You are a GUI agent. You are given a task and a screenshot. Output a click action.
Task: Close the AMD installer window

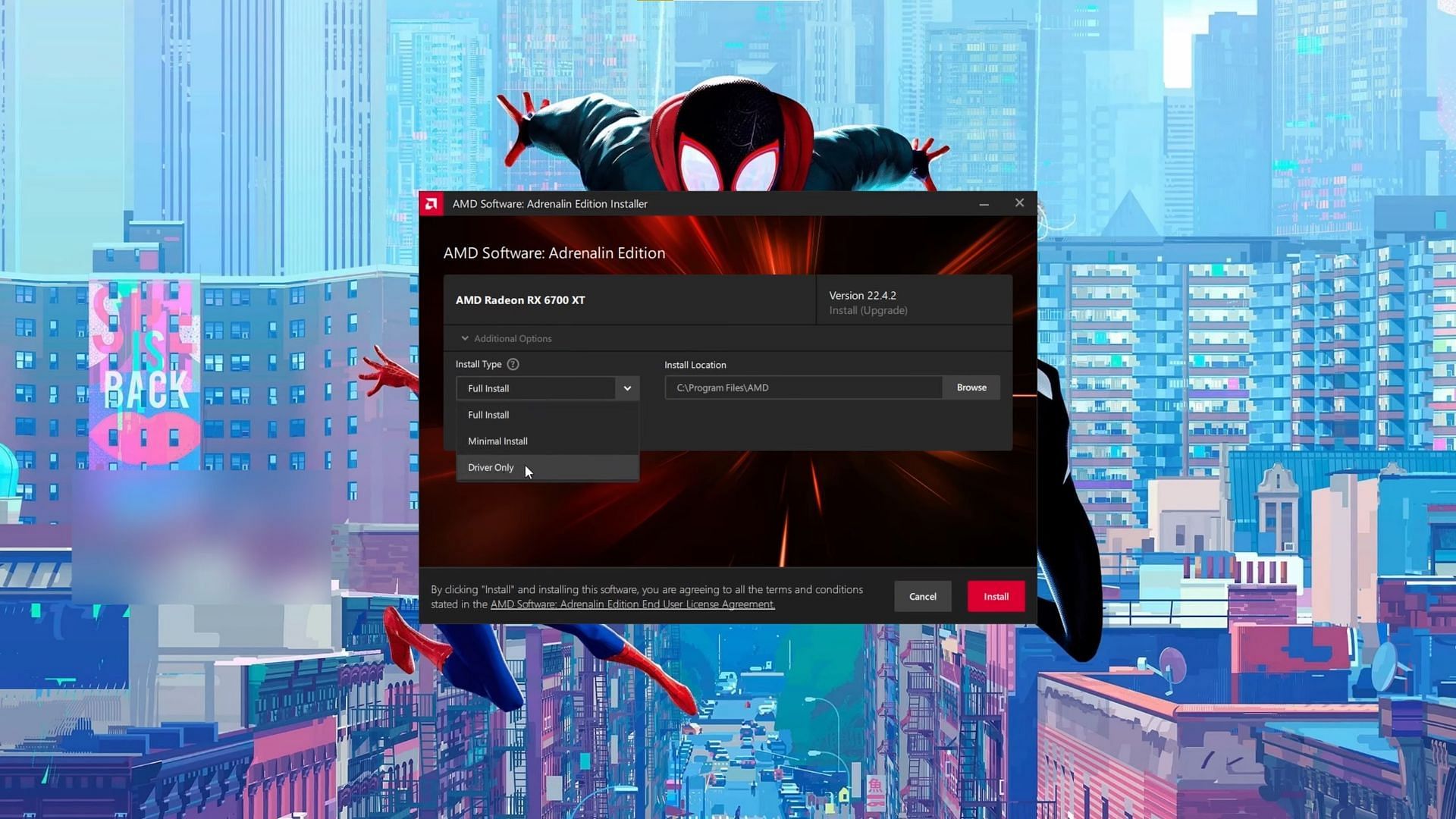pos(1019,203)
